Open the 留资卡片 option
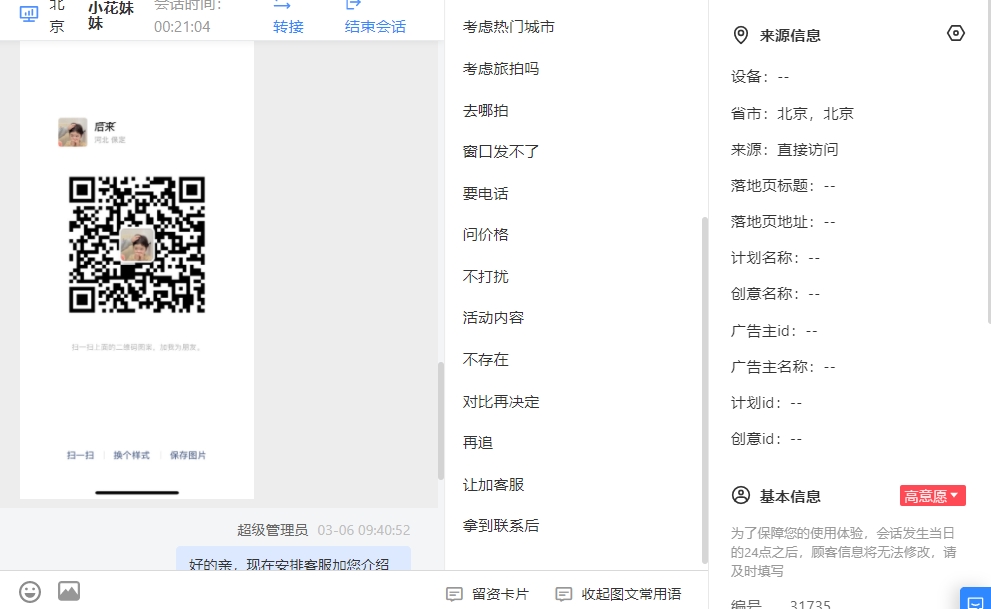 pyautogui.click(x=487, y=594)
